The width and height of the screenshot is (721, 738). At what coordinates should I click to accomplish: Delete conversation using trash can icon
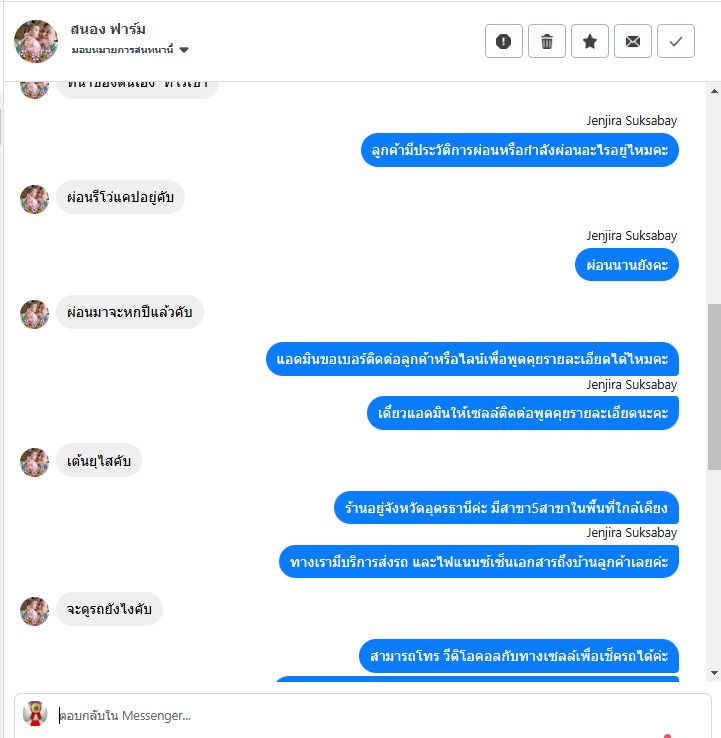pyautogui.click(x=546, y=41)
